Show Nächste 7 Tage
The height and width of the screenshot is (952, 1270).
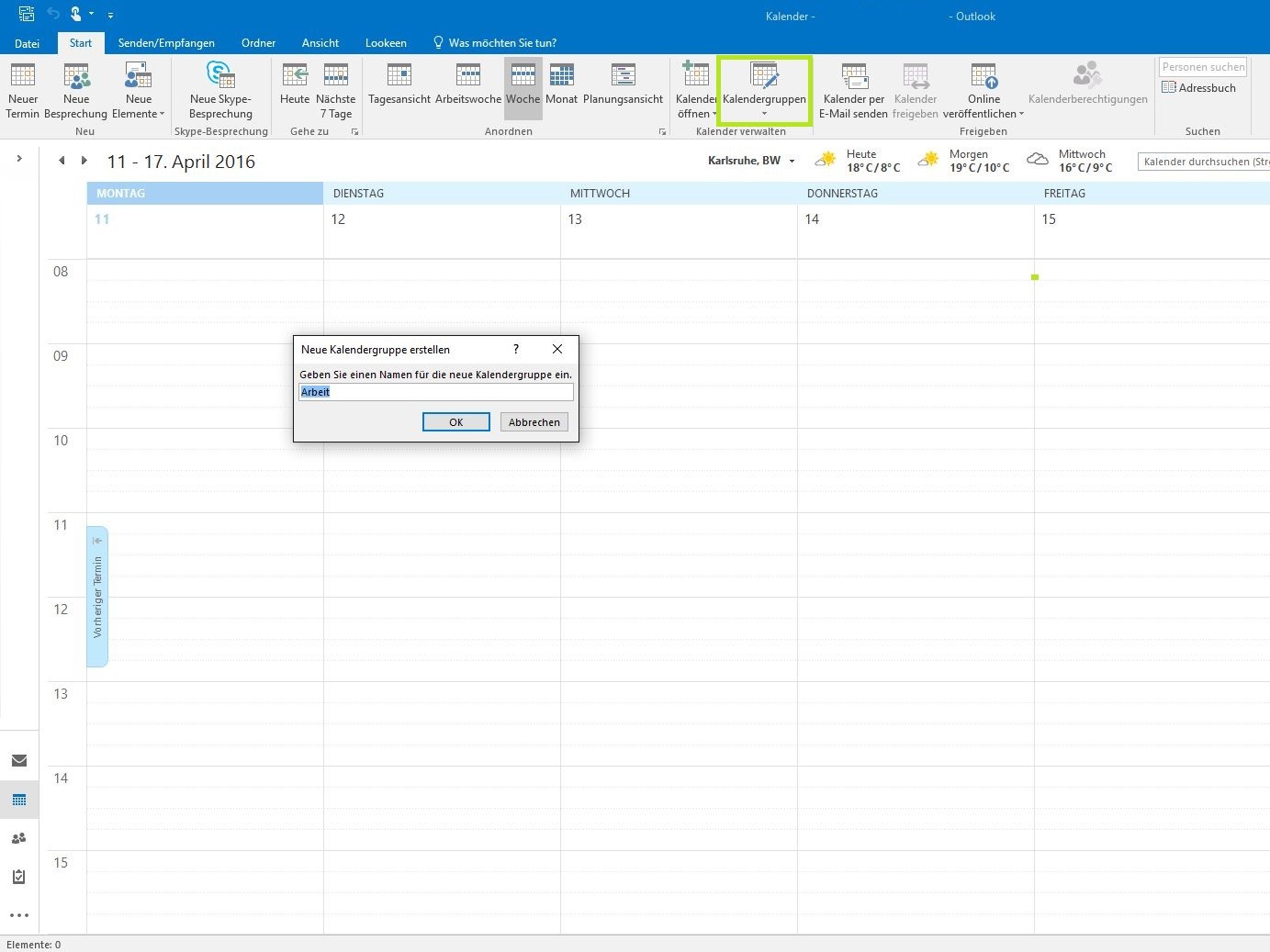(x=336, y=91)
